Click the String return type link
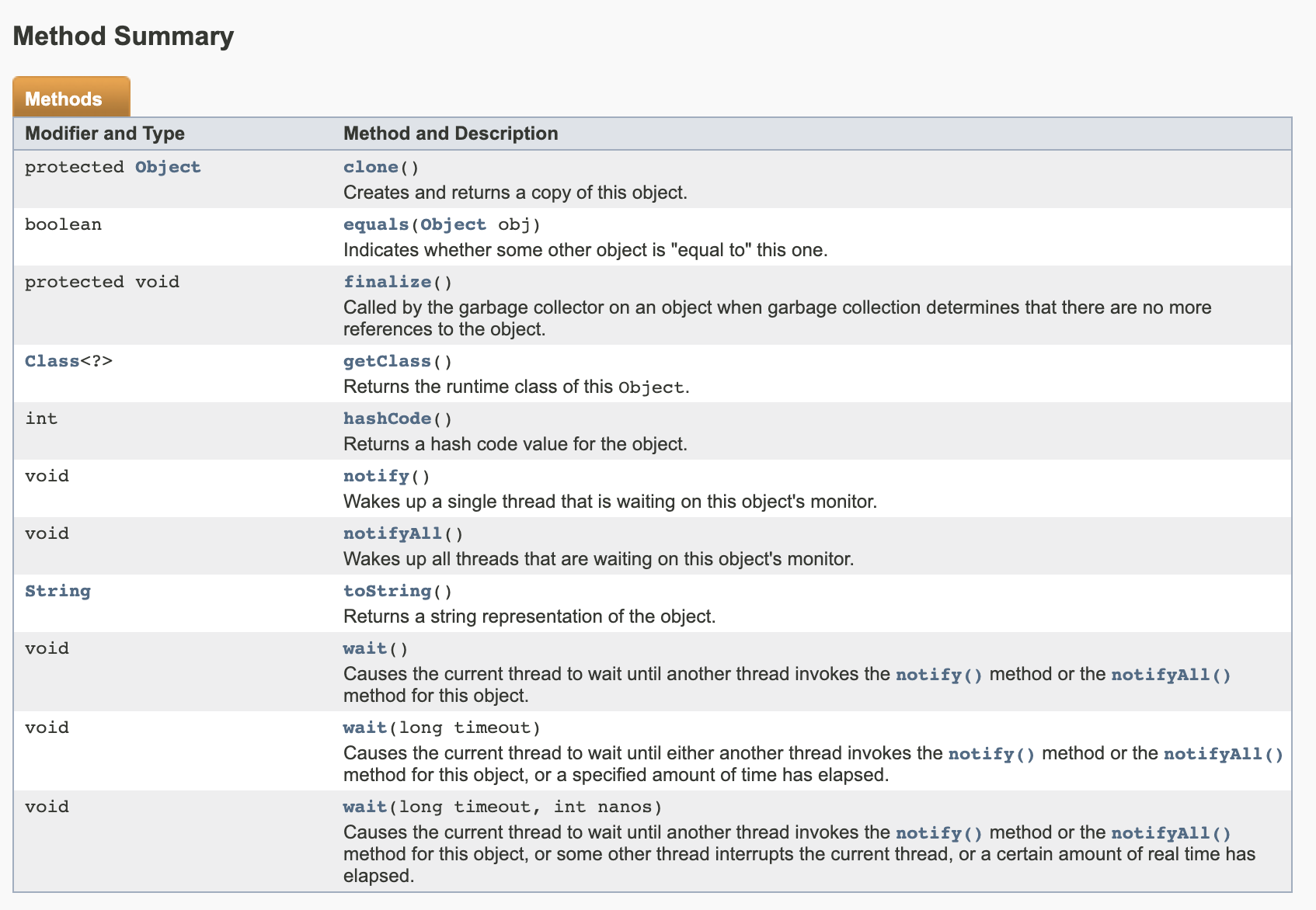 coord(57,591)
